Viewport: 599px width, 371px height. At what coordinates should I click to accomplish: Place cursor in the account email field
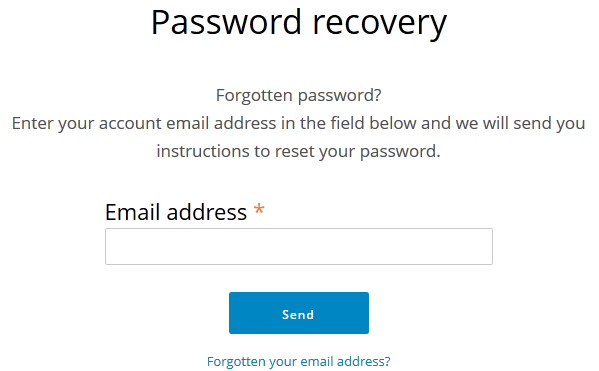(299, 246)
